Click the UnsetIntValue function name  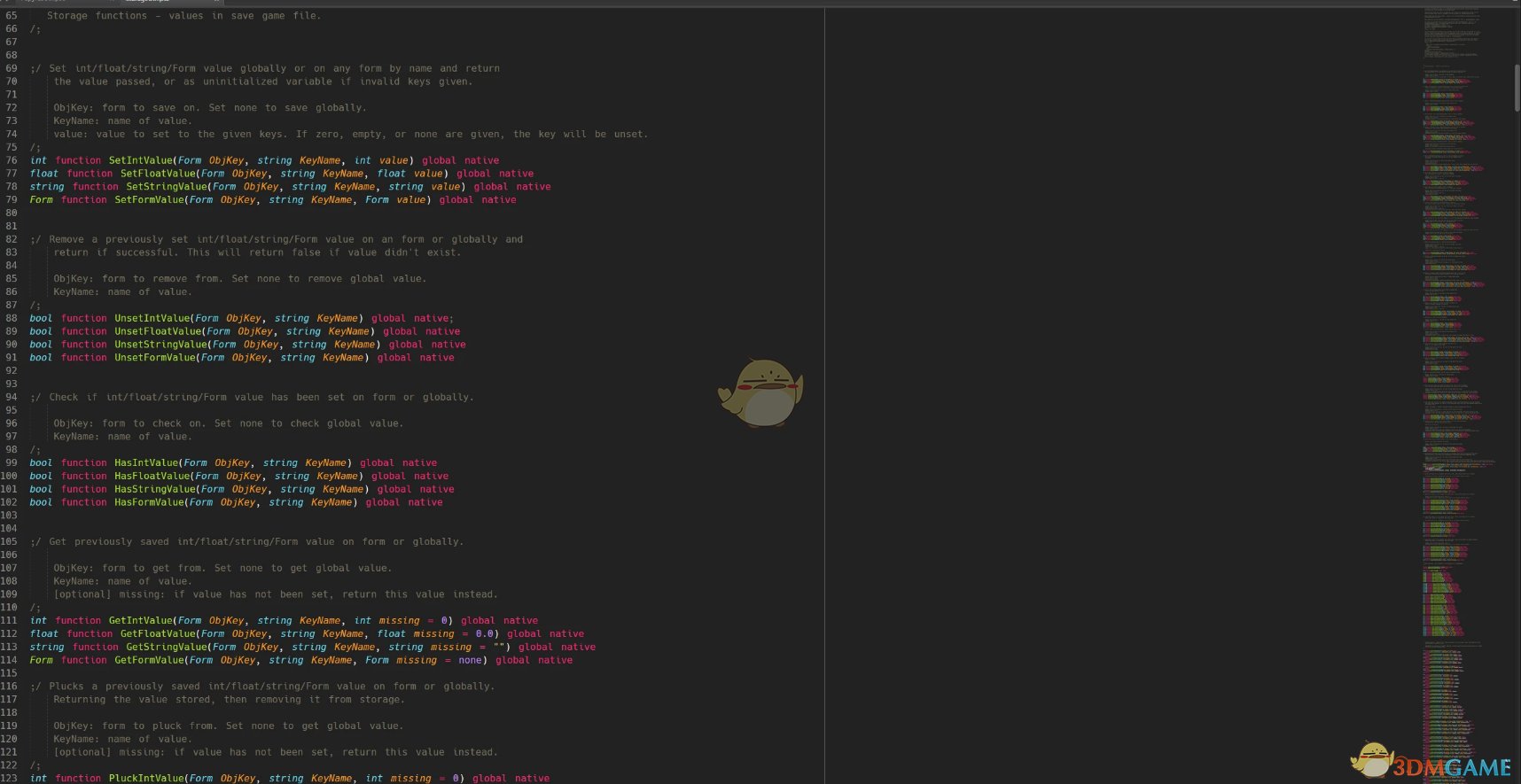coord(152,318)
